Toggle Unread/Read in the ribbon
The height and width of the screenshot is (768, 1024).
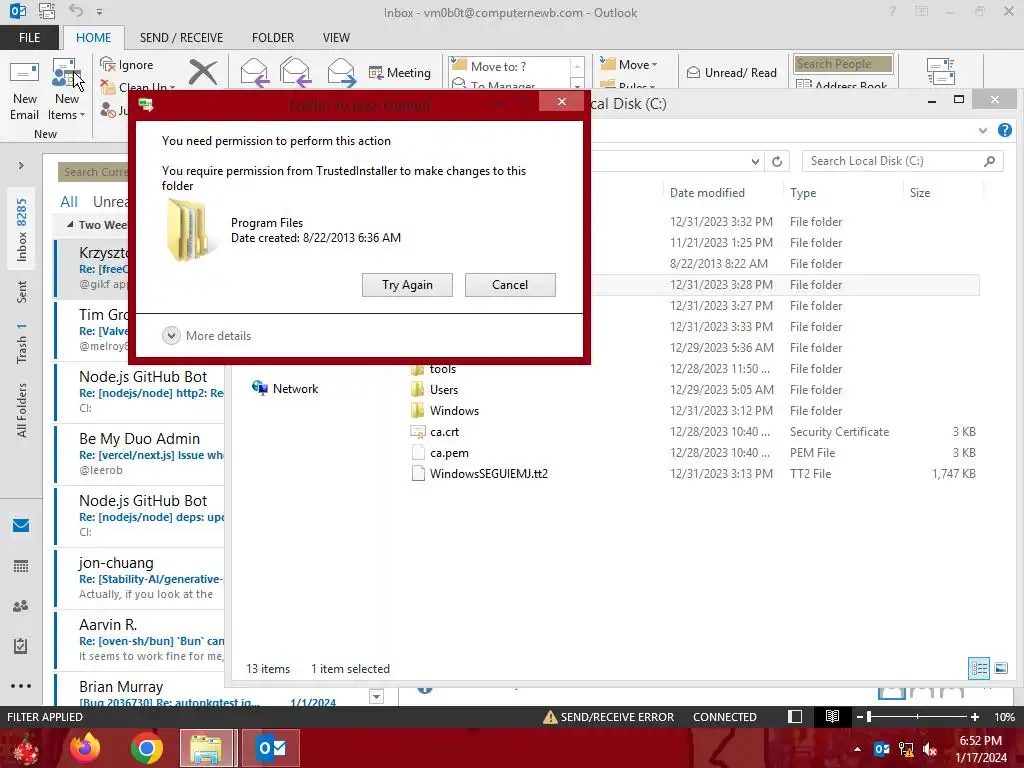click(732, 72)
